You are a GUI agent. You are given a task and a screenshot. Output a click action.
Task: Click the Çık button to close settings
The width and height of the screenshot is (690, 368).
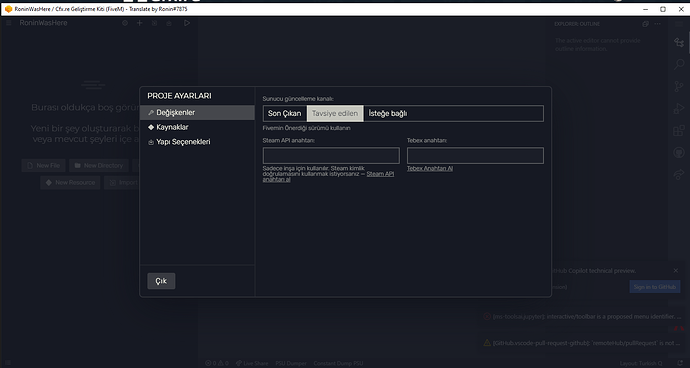pyautogui.click(x=161, y=281)
